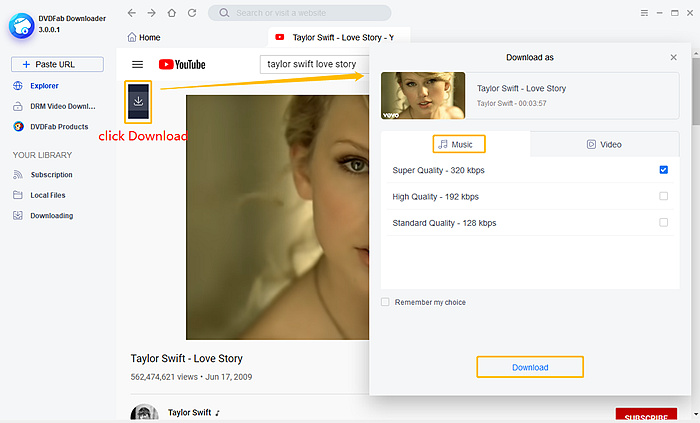
Task: Click the YouTube search field
Action: pos(315,64)
